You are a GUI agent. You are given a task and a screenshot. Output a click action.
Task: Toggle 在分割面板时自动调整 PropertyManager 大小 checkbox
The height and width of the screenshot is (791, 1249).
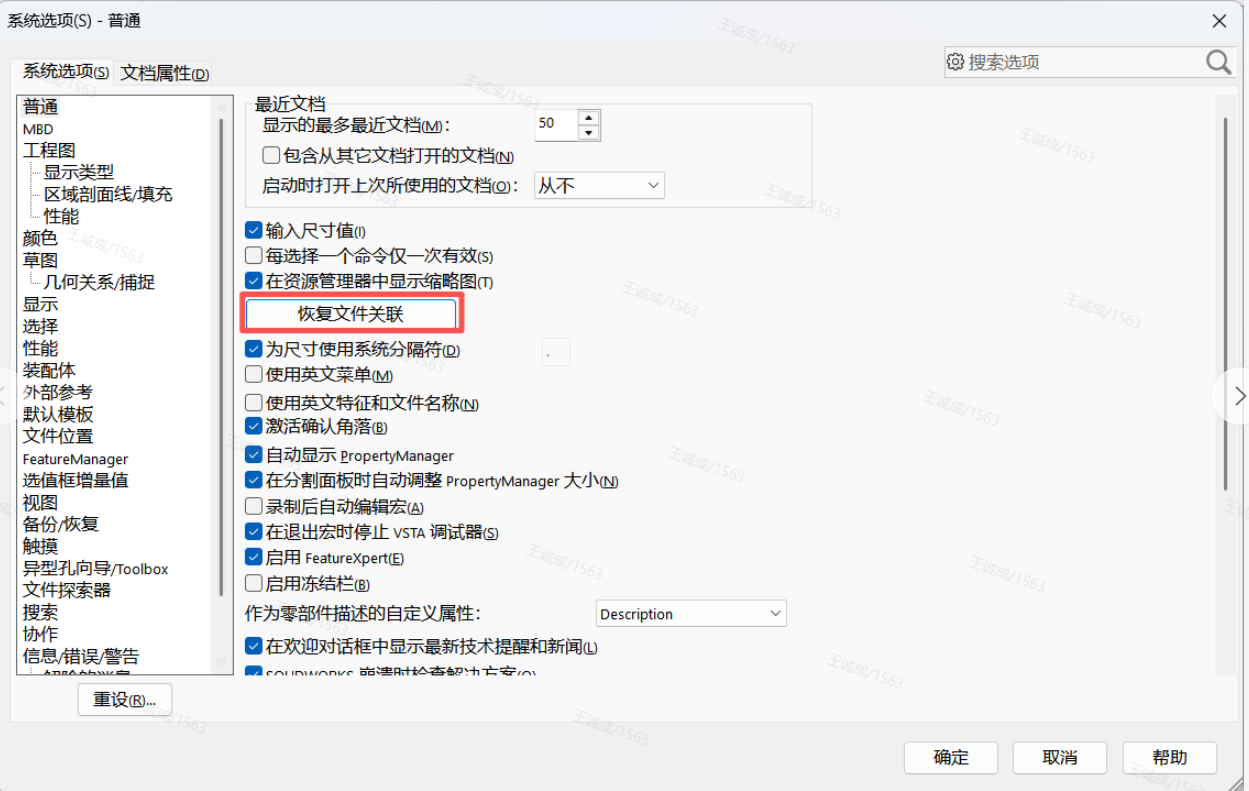click(x=253, y=481)
